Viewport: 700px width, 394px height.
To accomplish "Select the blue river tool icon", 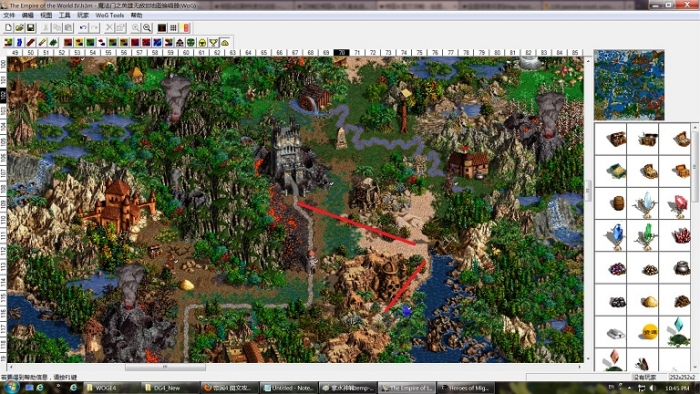I will pos(19,42).
